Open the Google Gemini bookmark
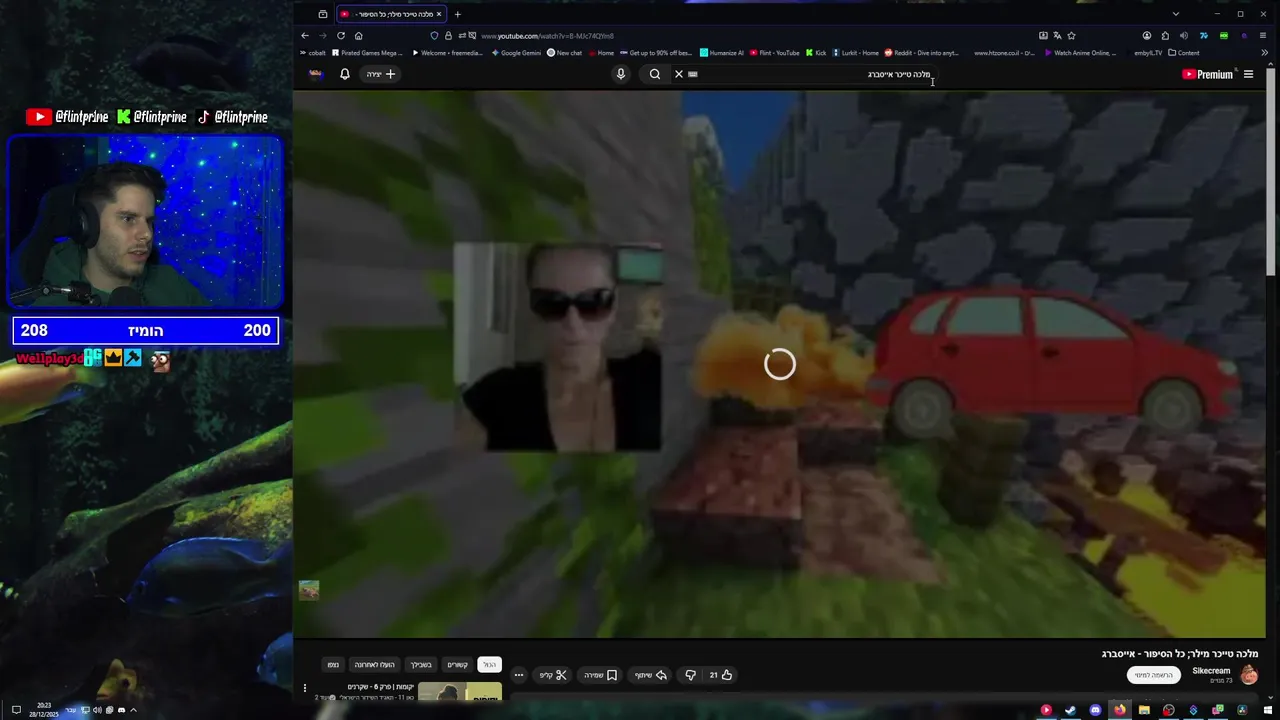Screen dimensions: 1280x720 coord(516,53)
